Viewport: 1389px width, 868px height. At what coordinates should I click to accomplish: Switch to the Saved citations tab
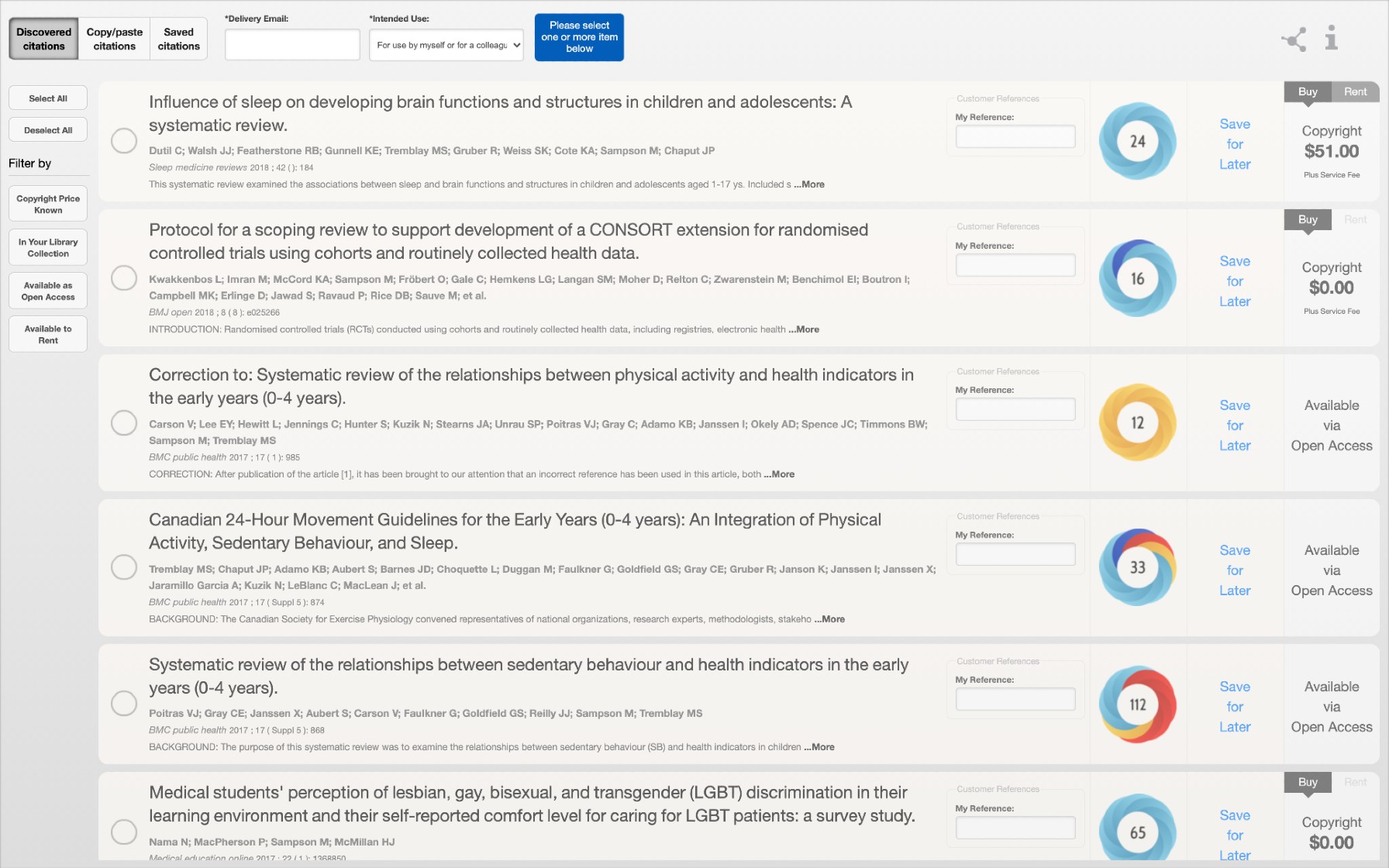(x=178, y=38)
